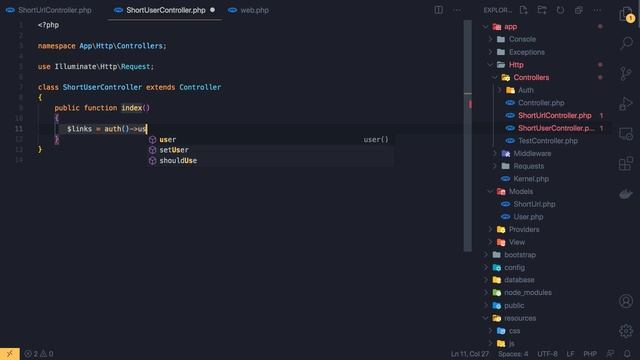Split the editor to the right

[438, 10]
